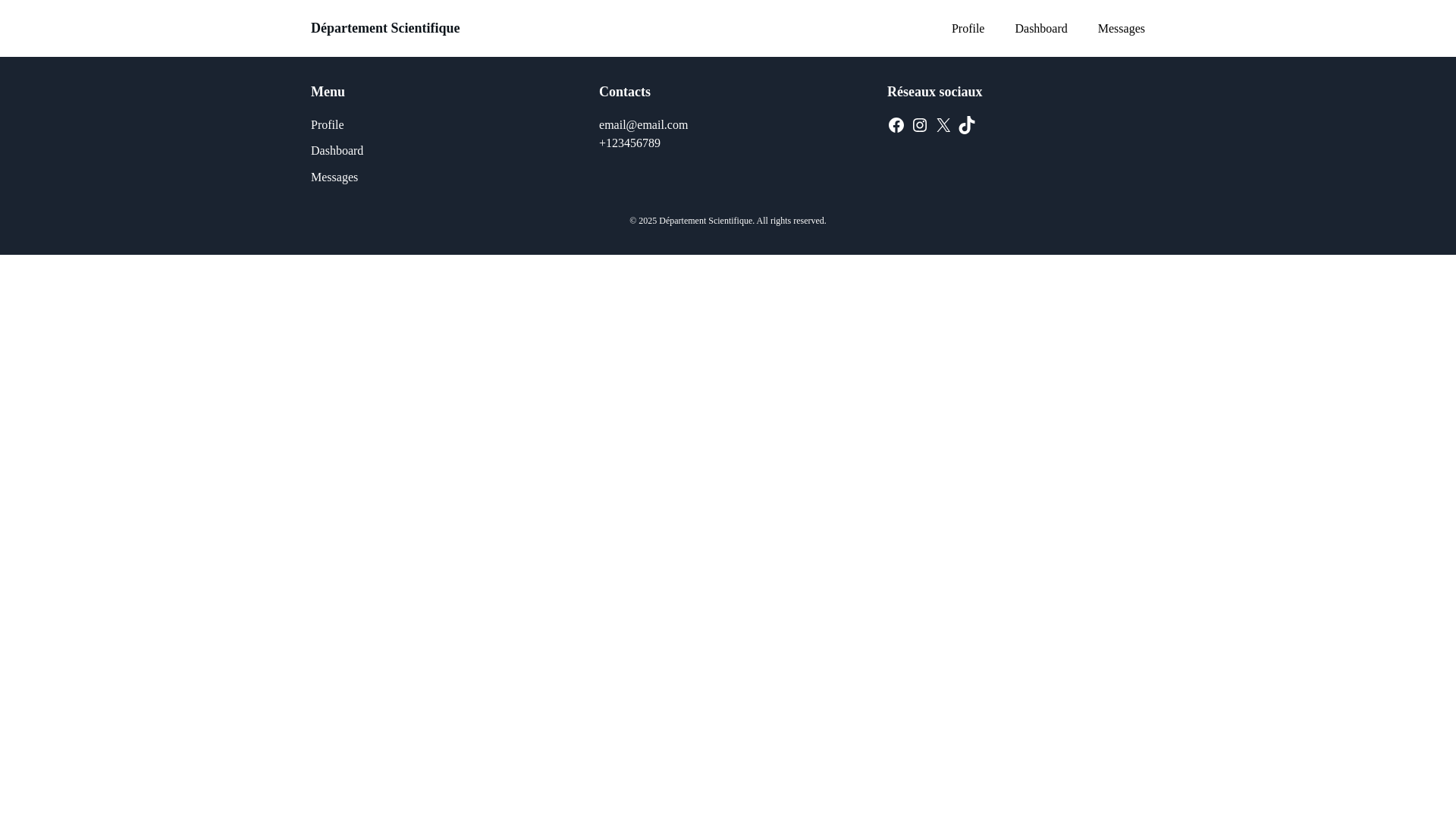
Task: Open the Facebook social icon
Action: click(x=896, y=125)
